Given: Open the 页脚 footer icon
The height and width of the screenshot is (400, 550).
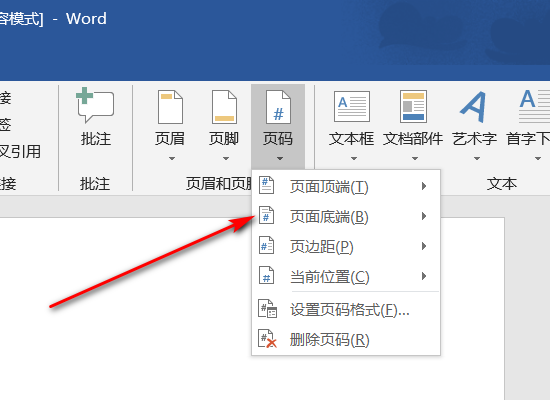Looking at the screenshot, I should (x=224, y=107).
